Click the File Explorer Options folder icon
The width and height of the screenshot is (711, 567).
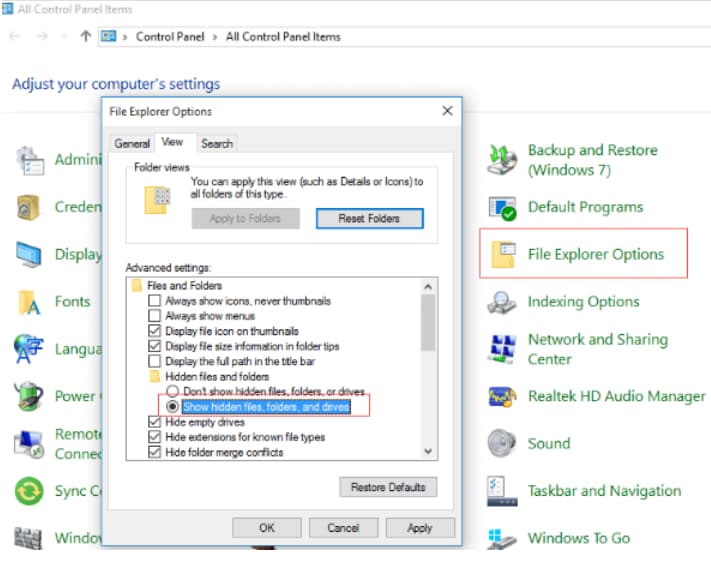pyautogui.click(x=503, y=254)
